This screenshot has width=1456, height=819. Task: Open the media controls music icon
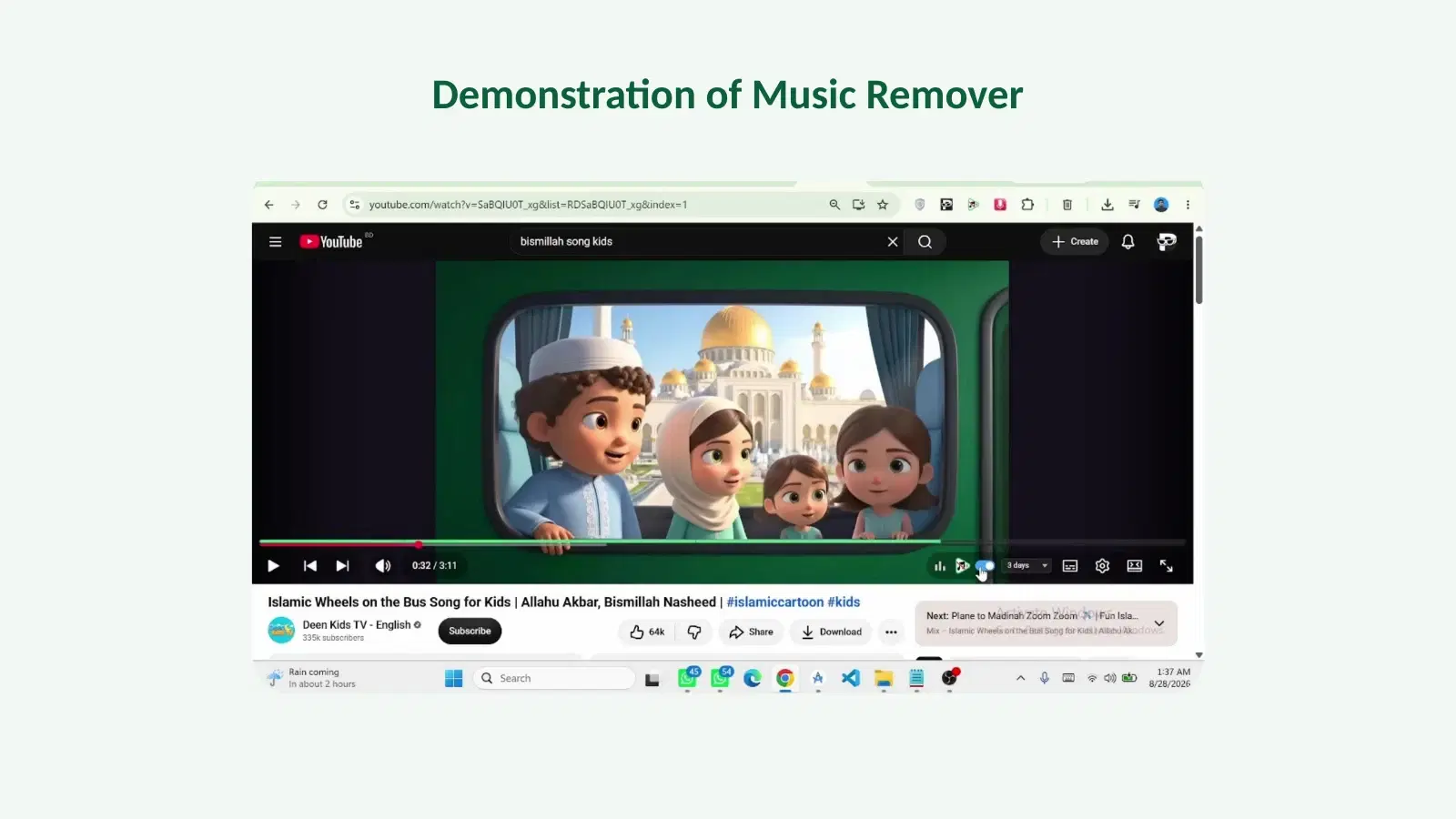coord(1134,205)
